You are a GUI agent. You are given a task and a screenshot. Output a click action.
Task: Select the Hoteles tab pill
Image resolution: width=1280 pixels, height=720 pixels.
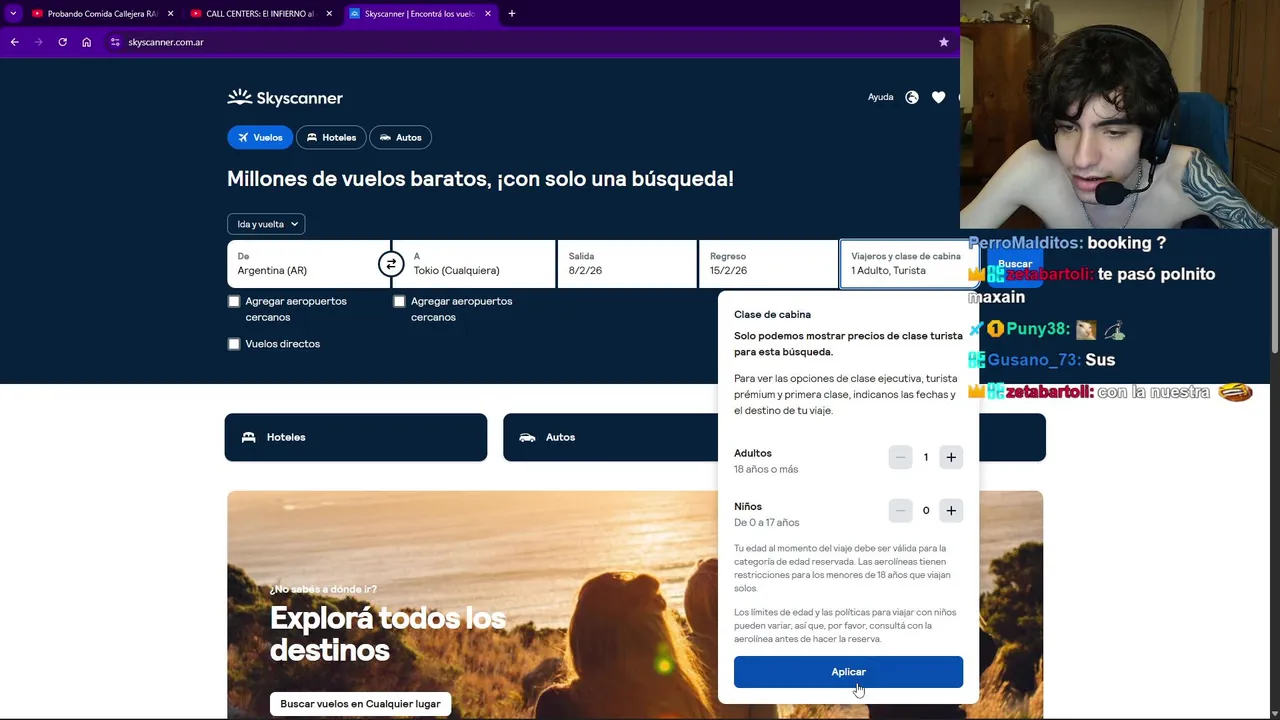point(331,137)
